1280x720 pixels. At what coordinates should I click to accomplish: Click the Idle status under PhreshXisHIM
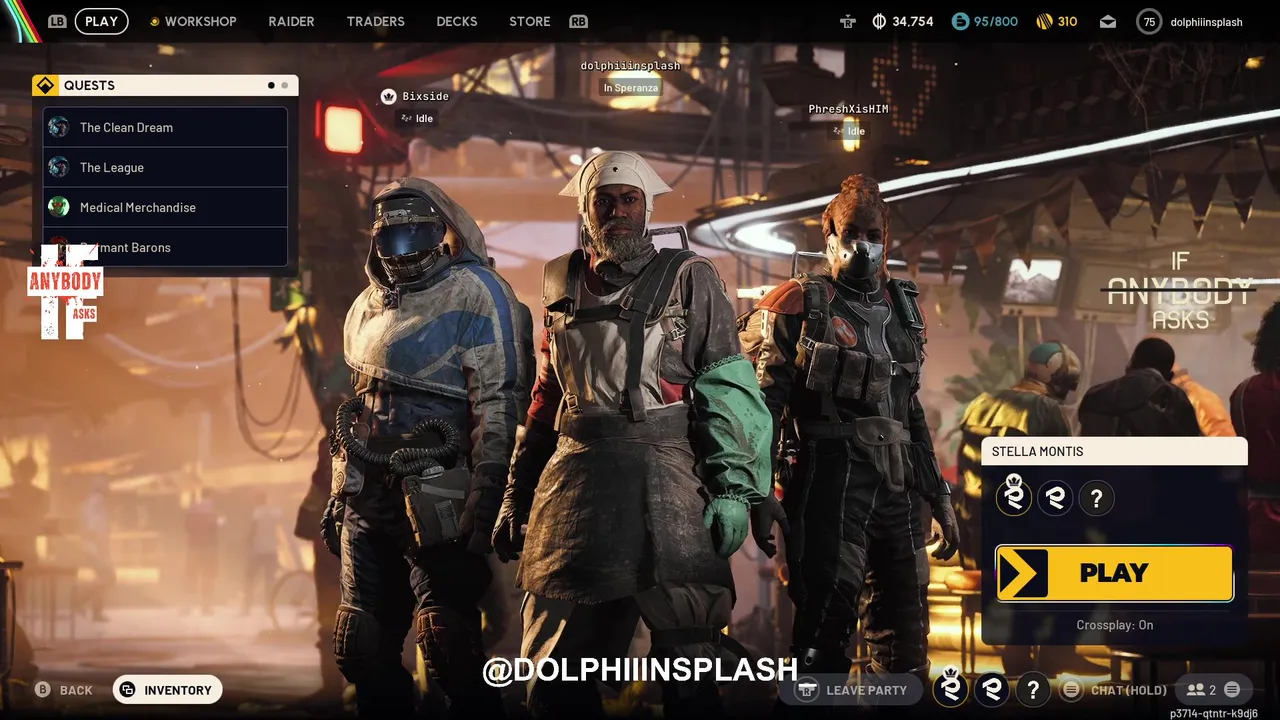(x=848, y=131)
